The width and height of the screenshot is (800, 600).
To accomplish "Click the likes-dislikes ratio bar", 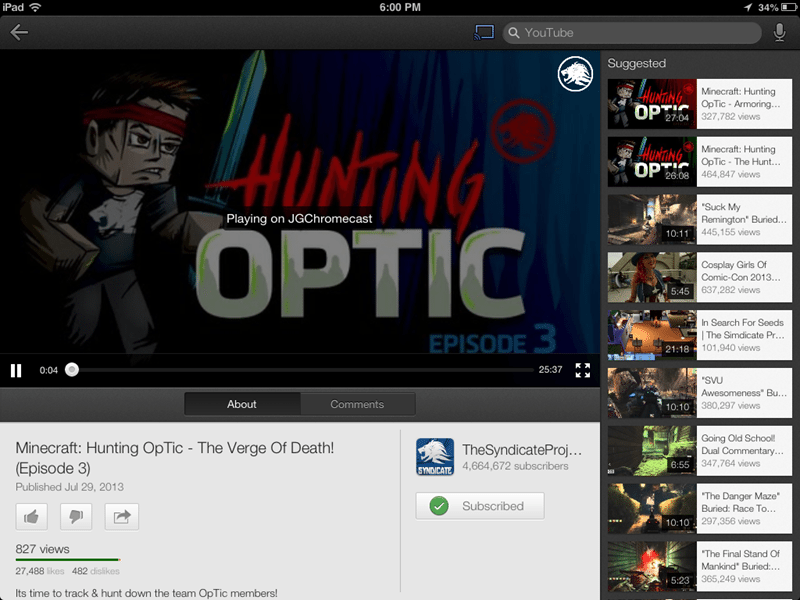I will (x=68, y=560).
